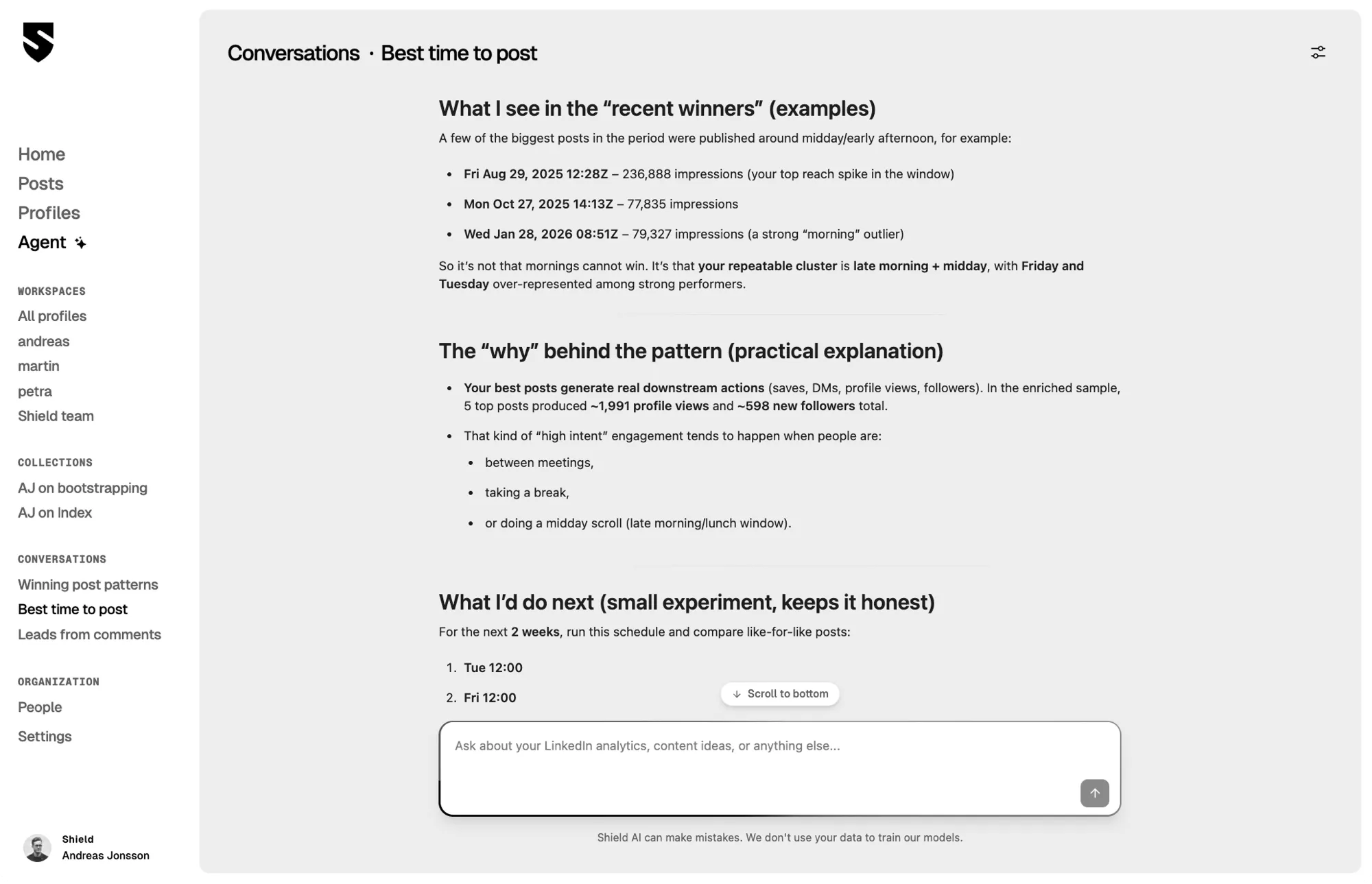The image size is (1372, 884).
Task: Open the All profiles workspace
Action: [52, 316]
